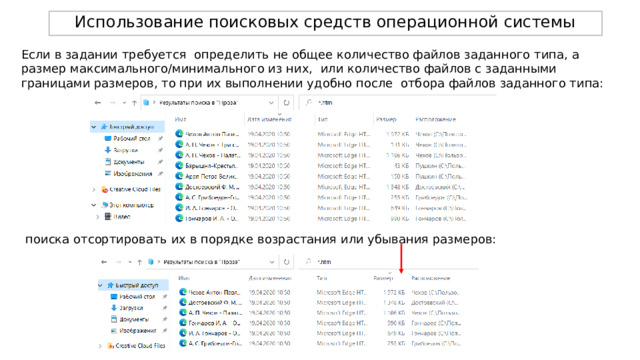Click Размер column header in lower window

(383, 278)
